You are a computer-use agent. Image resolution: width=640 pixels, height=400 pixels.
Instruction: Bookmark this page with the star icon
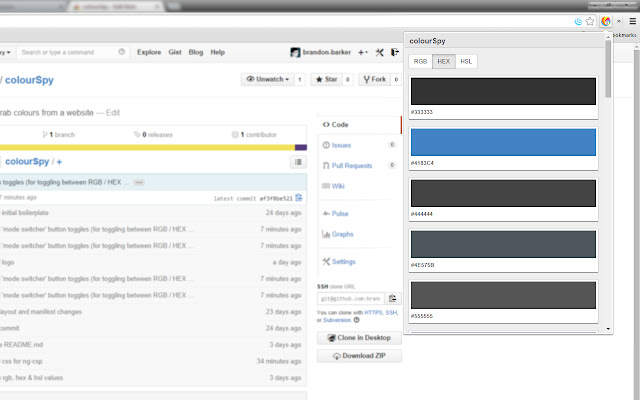point(590,21)
